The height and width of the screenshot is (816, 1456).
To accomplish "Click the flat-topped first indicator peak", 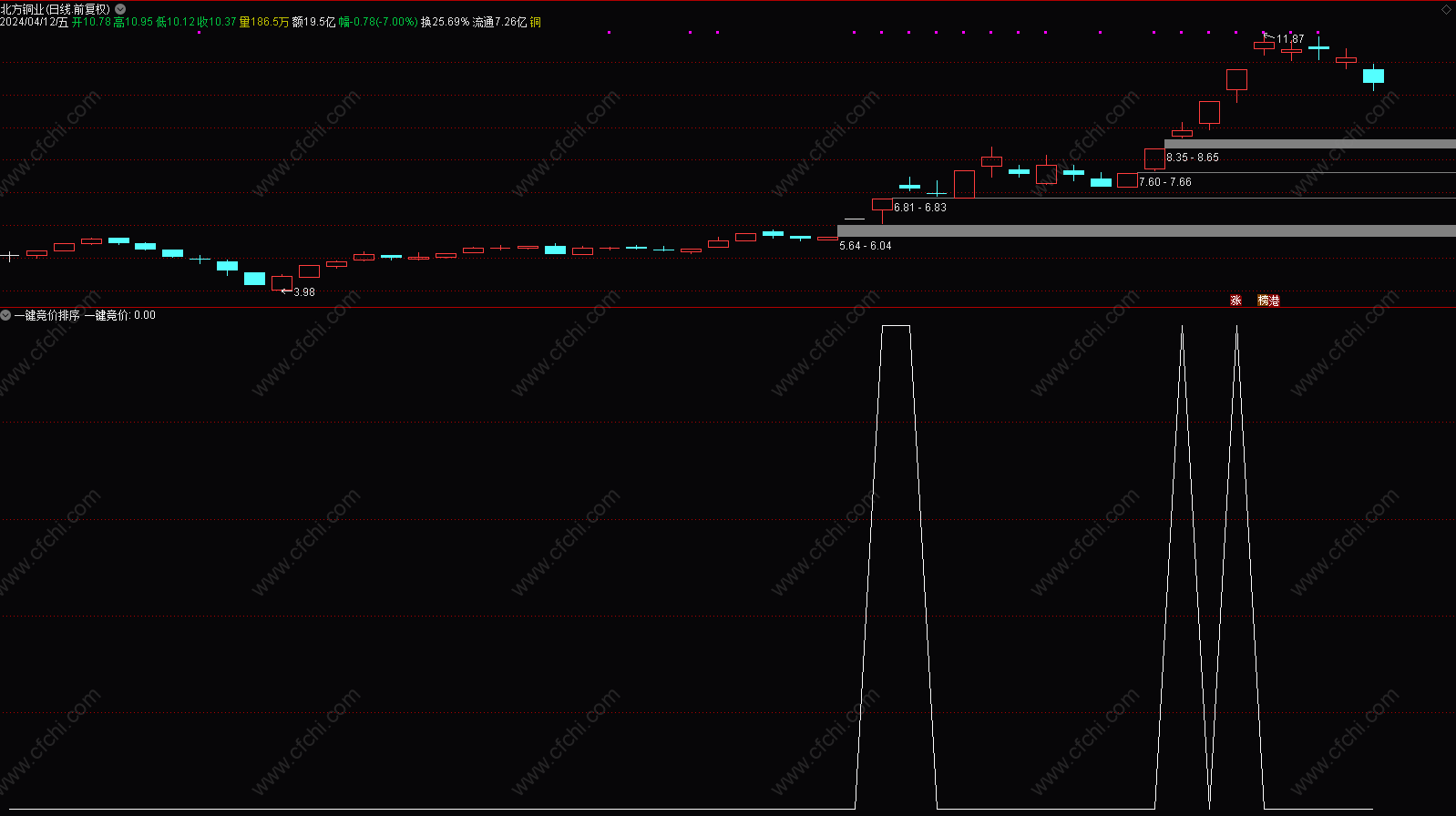I will 896,326.
